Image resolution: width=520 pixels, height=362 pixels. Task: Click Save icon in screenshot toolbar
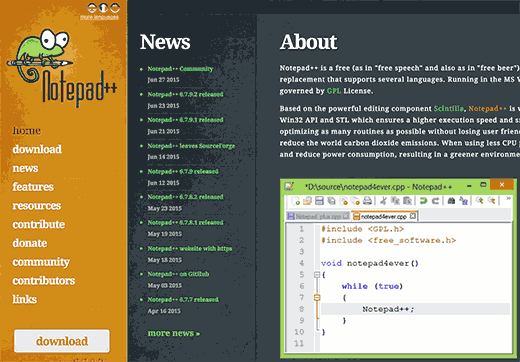pyautogui.click(x=319, y=201)
